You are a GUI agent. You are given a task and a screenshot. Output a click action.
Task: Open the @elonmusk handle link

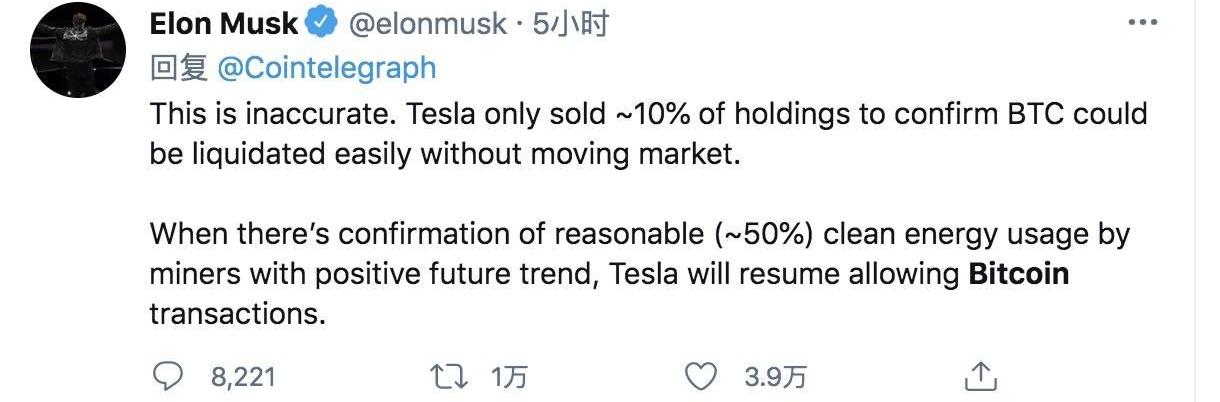(429, 25)
